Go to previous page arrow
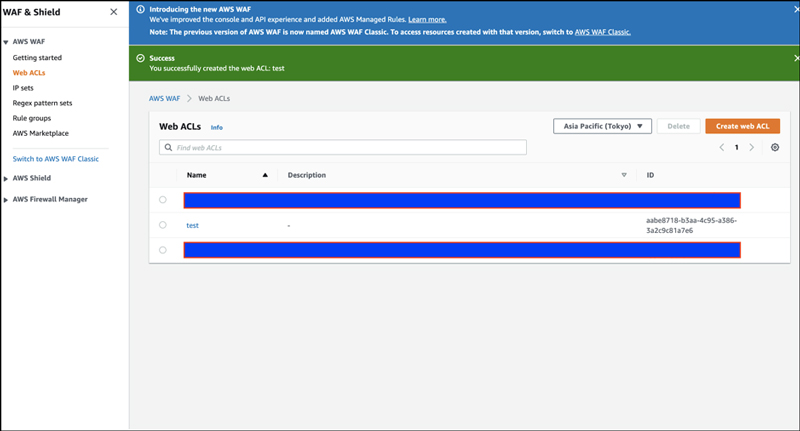Screen dimensions: 800x431 click(x=722, y=147)
